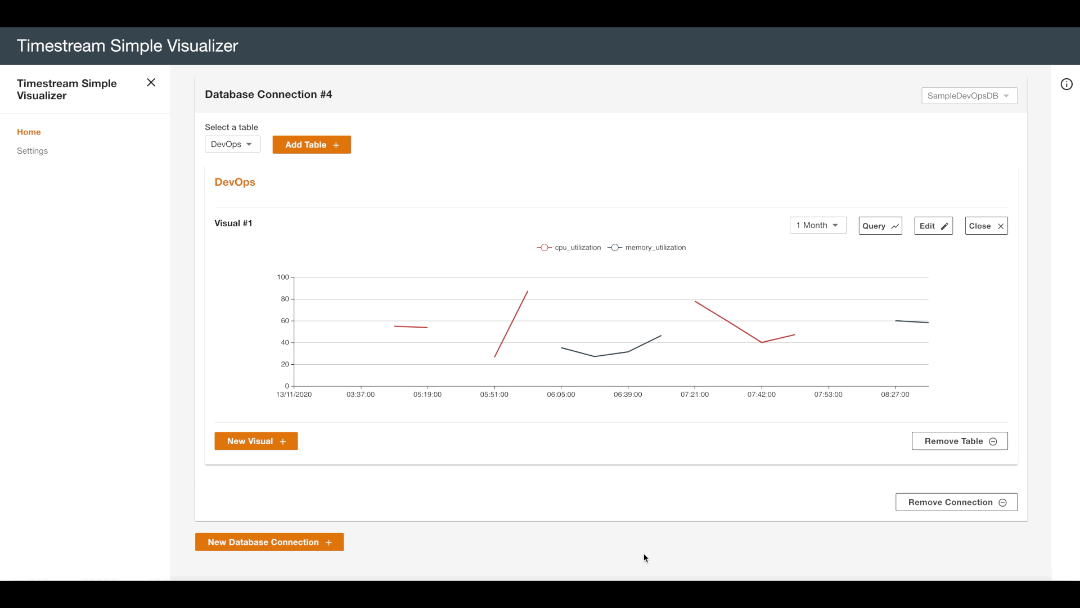Add a New Database Connection
This screenshot has width=1080, height=608.
pyautogui.click(x=269, y=543)
